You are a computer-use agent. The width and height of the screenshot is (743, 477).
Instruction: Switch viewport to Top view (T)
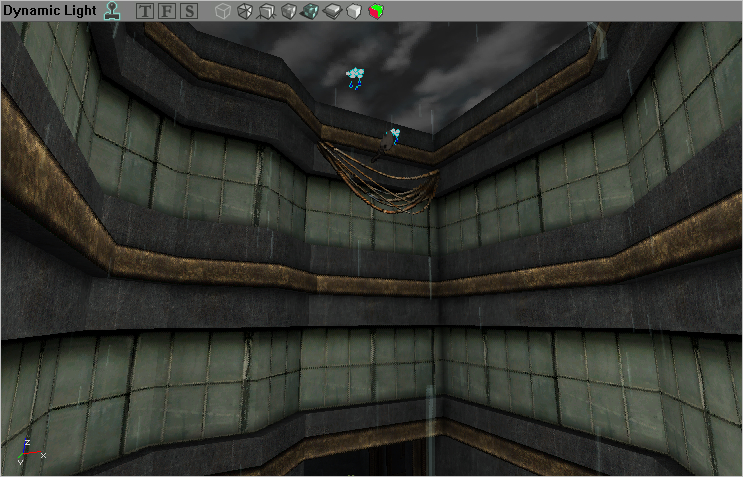tap(145, 11)
